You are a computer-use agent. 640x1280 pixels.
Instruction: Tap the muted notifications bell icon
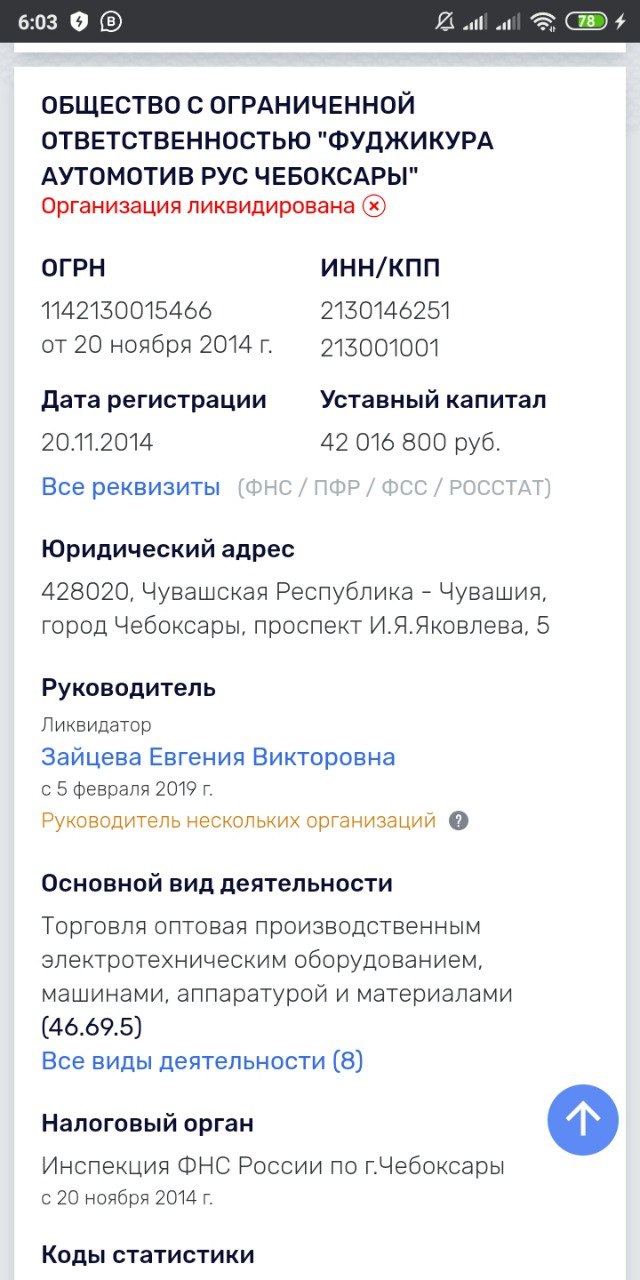click(445, 21)
